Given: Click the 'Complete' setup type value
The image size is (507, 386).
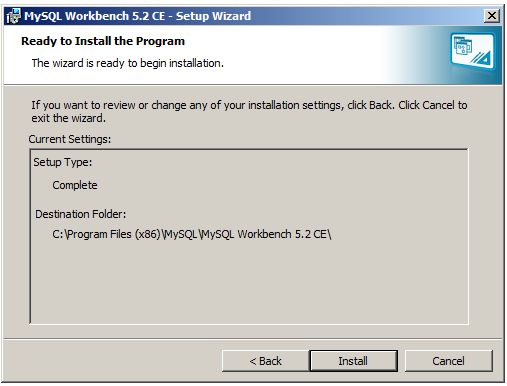Looking at the screenshot, I should pos(75,185).
